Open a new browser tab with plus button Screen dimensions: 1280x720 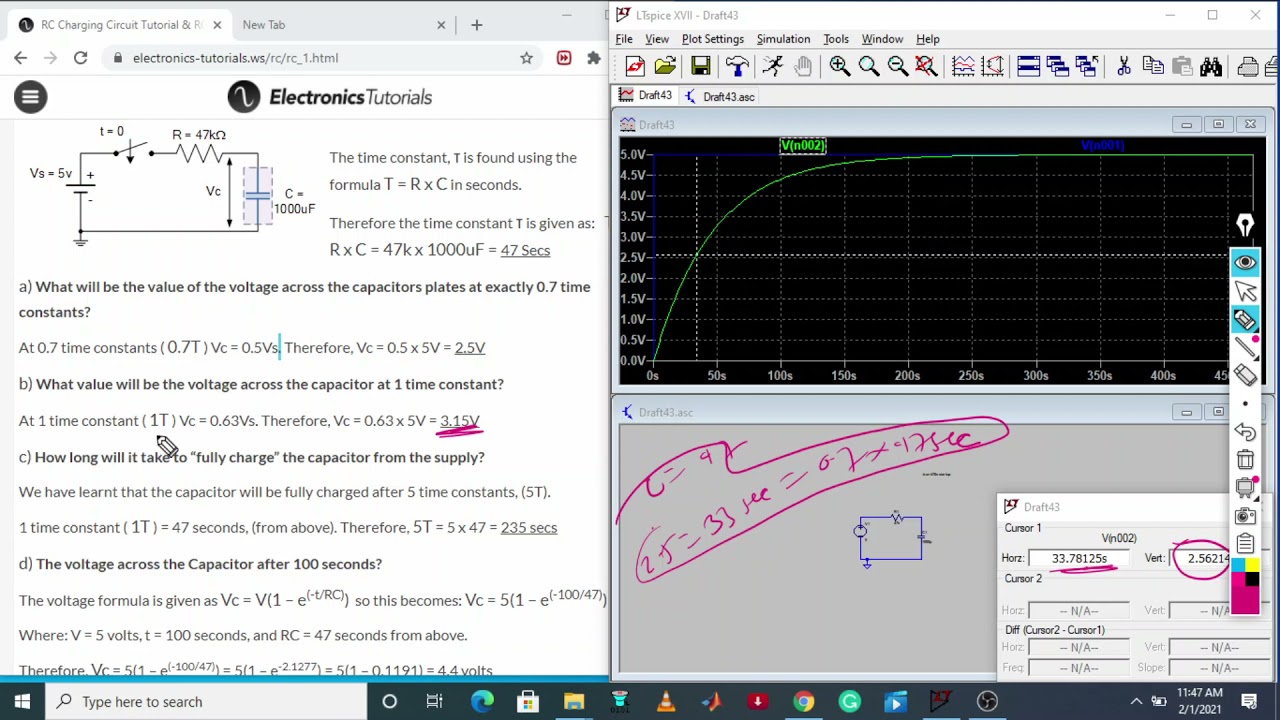coord(476,24)
